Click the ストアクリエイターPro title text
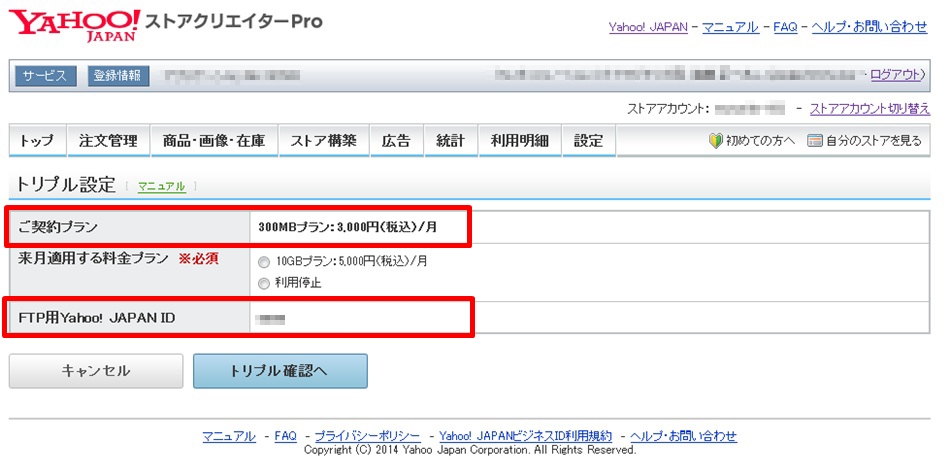This screenshot has height=475, width=950. [234, 21]
